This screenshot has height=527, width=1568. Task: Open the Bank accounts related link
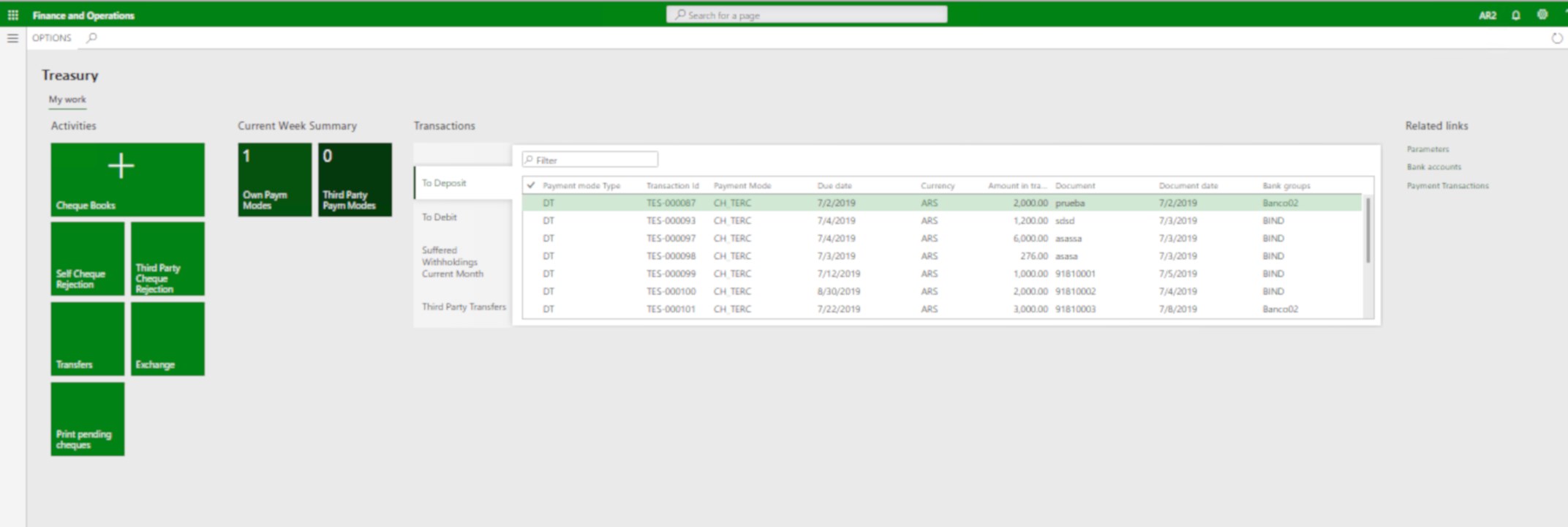point(1433,167)
